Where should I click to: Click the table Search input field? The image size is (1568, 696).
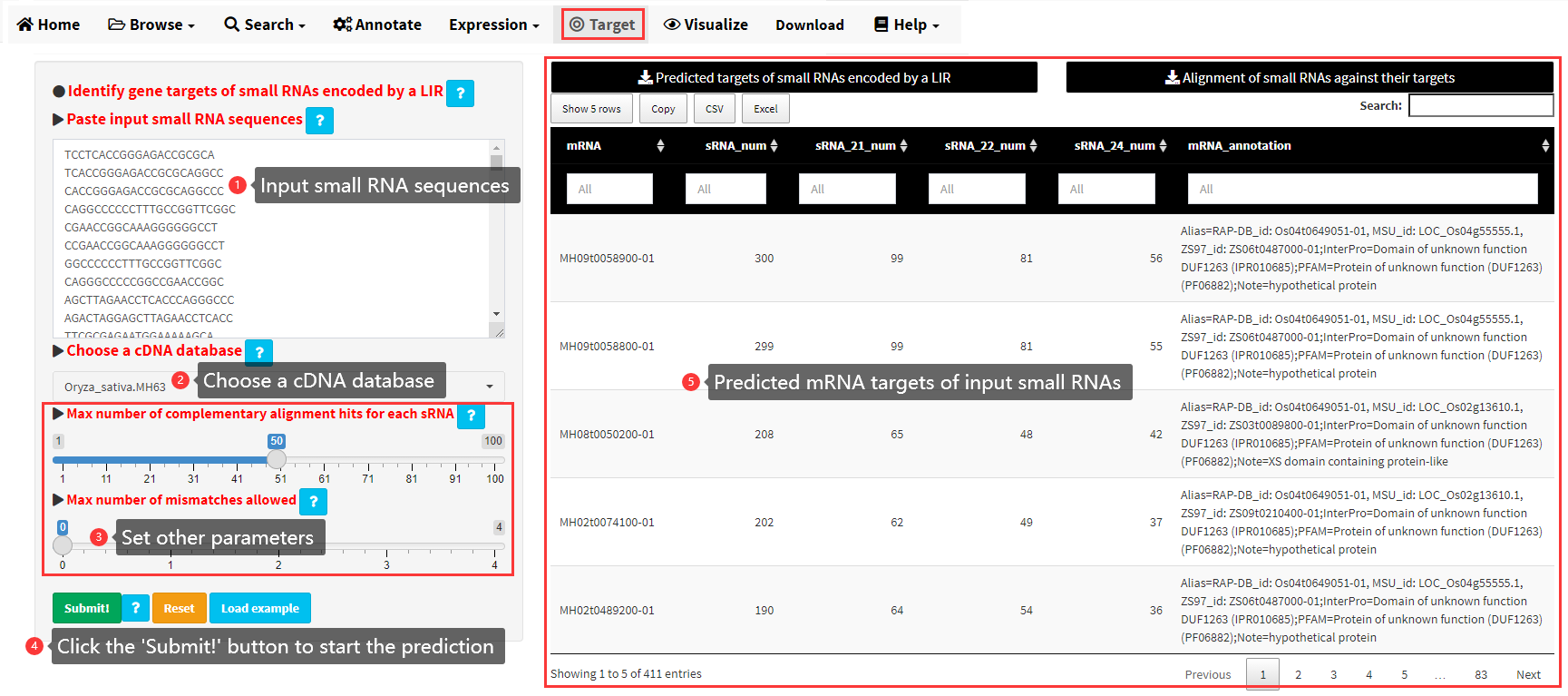coord(1480,106)
